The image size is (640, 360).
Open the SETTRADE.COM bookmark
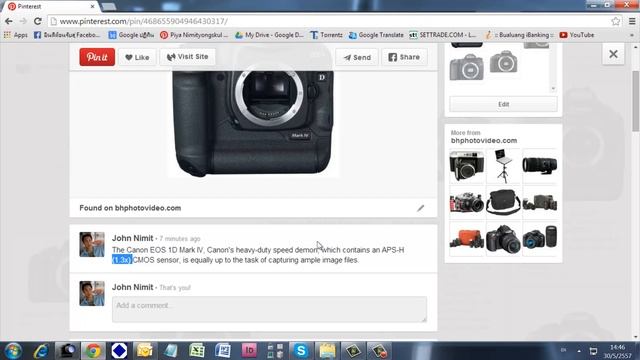point(443,35)
